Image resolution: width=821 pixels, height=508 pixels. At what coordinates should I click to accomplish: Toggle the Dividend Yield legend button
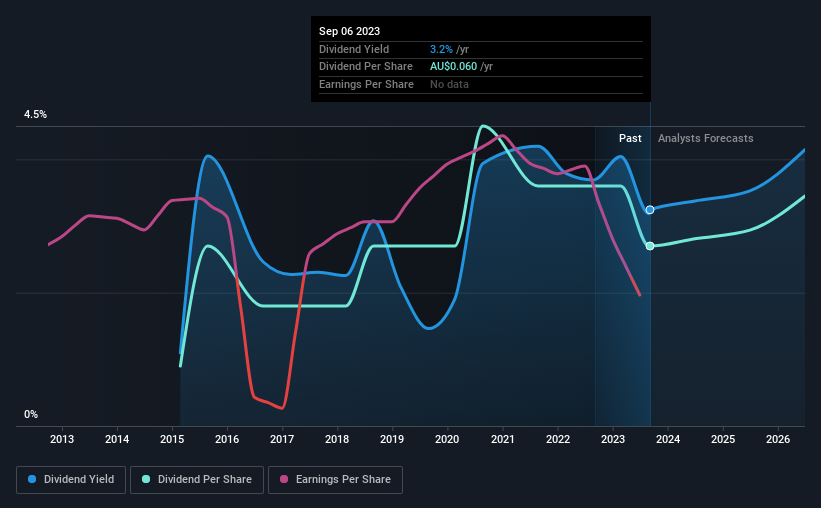coord(71,479)
